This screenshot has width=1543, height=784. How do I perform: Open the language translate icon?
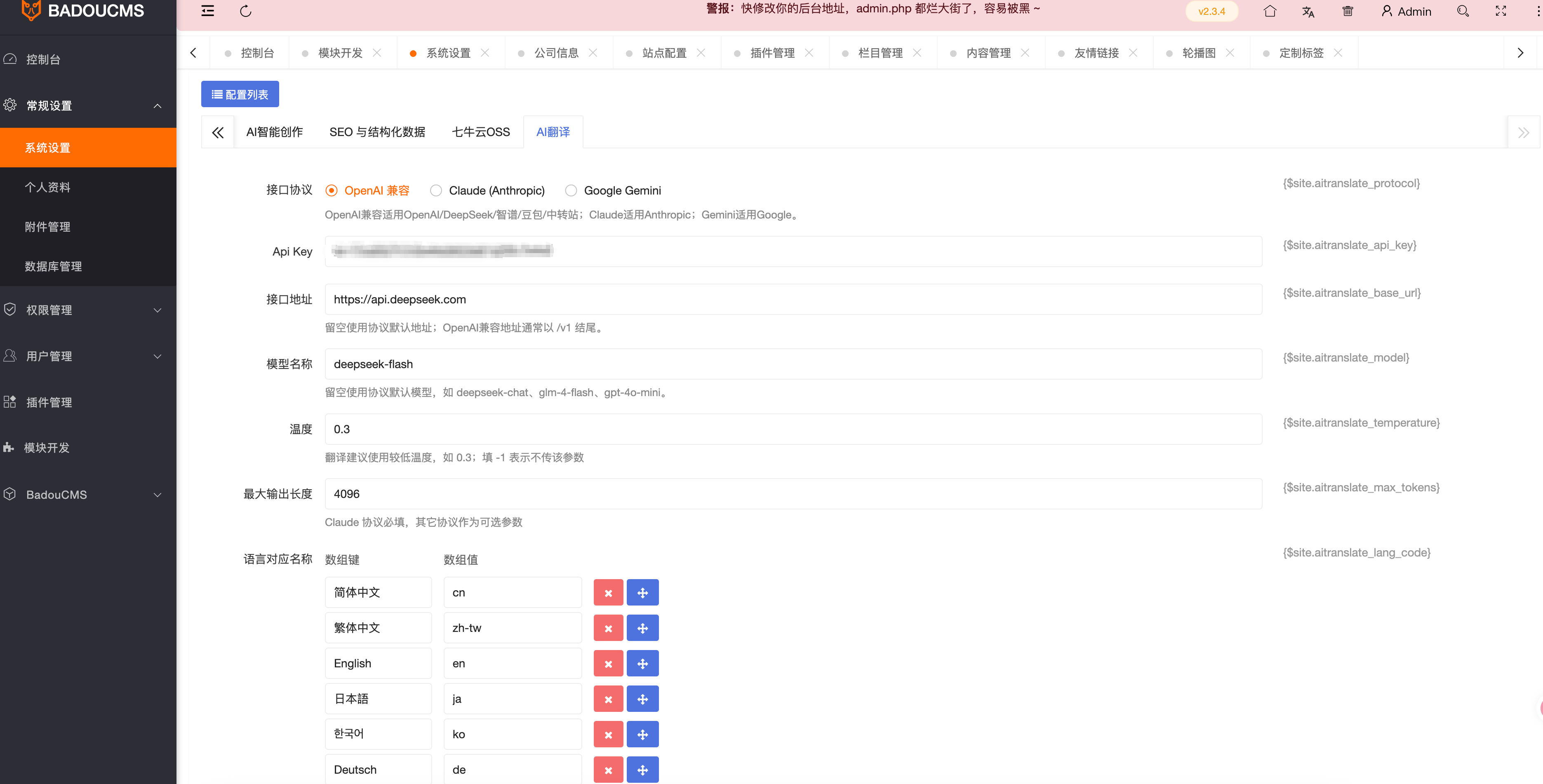pyautogui.click(x=1308, y=12)
